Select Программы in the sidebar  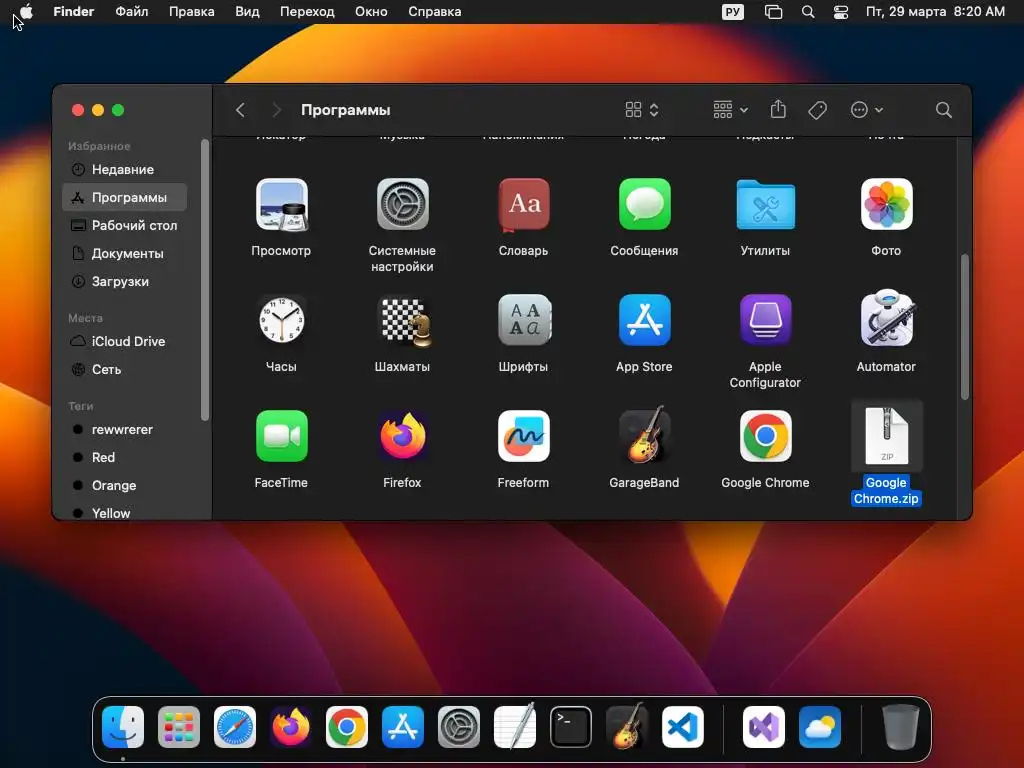(124, 197)
